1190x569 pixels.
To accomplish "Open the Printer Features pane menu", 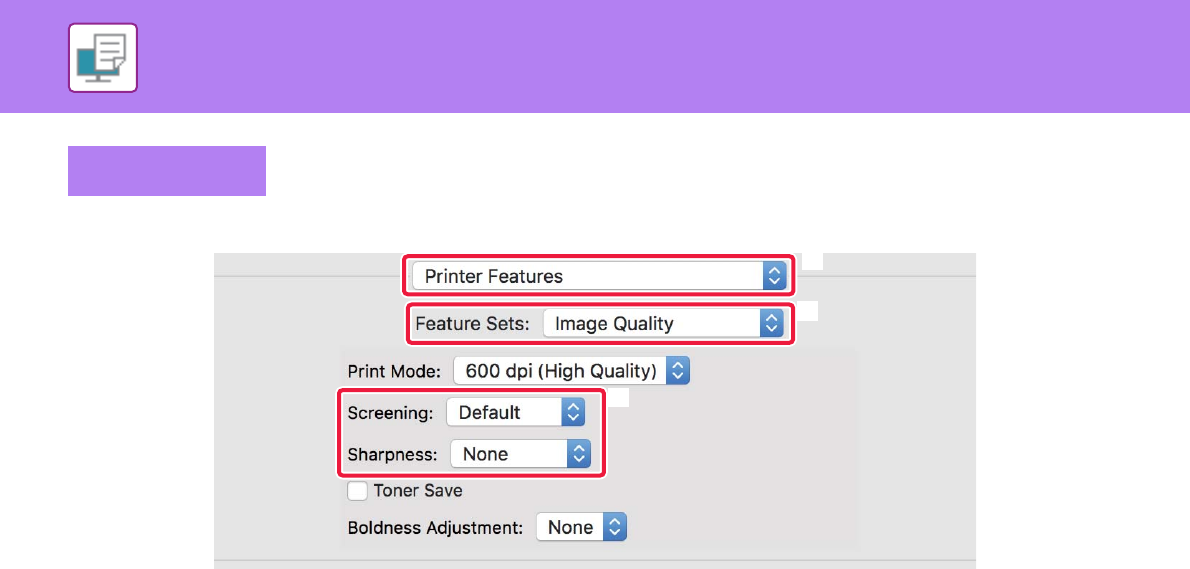I will tap(590, 277).
